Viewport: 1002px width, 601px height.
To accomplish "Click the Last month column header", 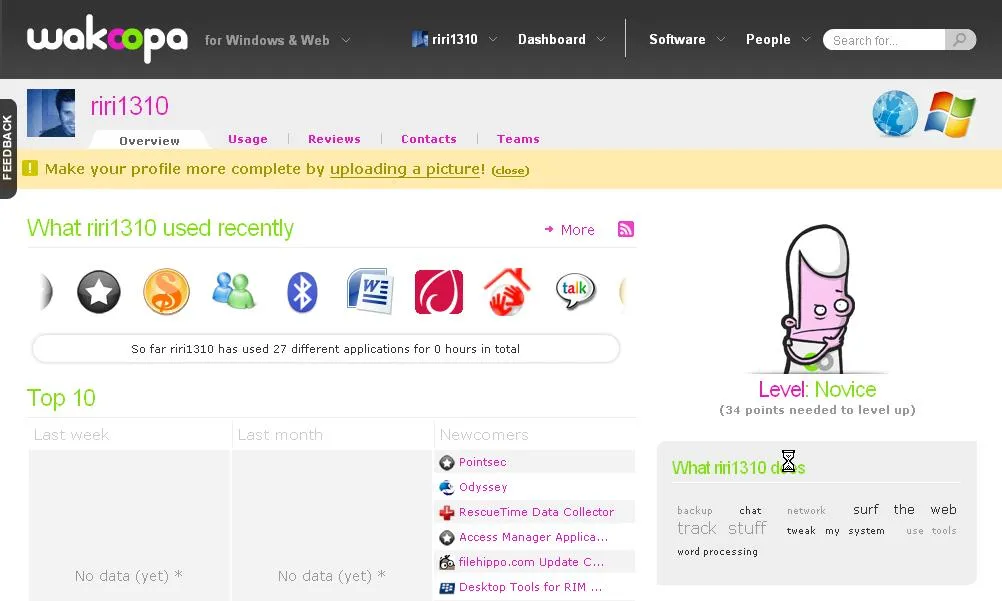I will point(280,435).
